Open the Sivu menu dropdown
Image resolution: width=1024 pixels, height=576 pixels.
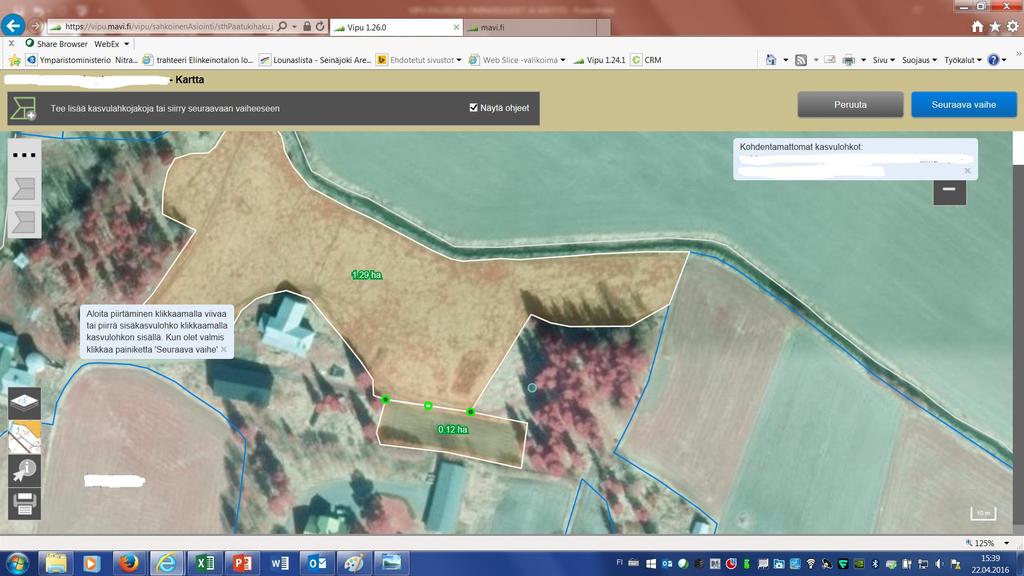point(884,60)
